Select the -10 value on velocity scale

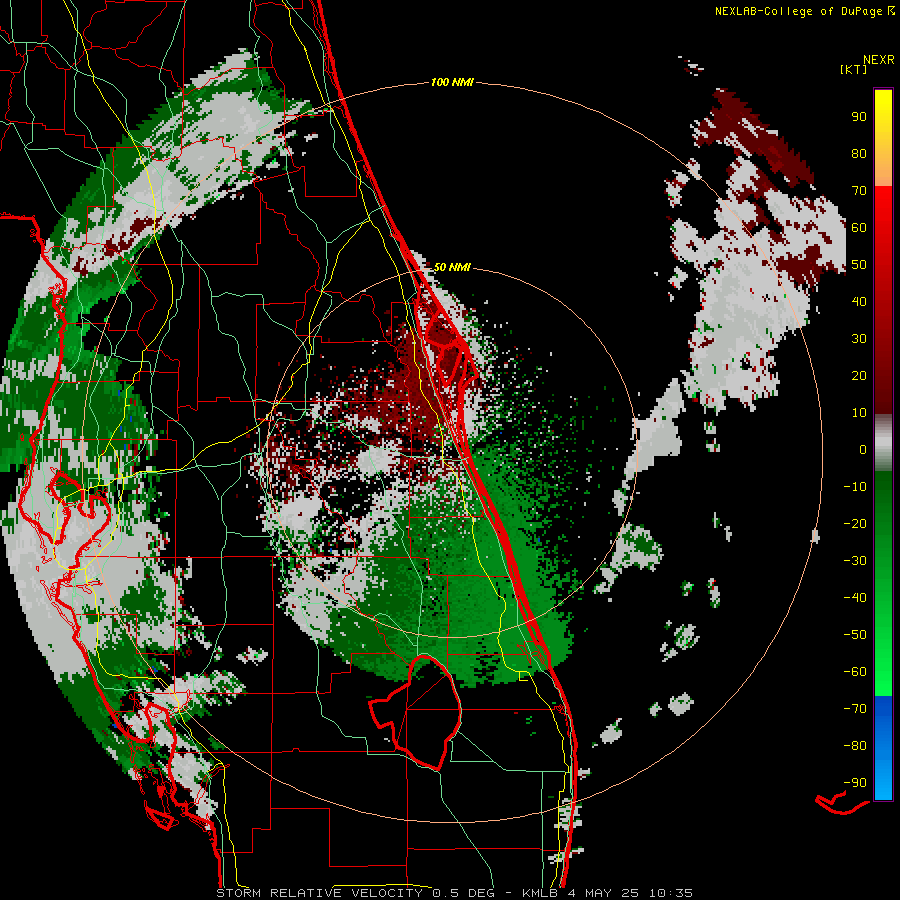coord(855,487)
